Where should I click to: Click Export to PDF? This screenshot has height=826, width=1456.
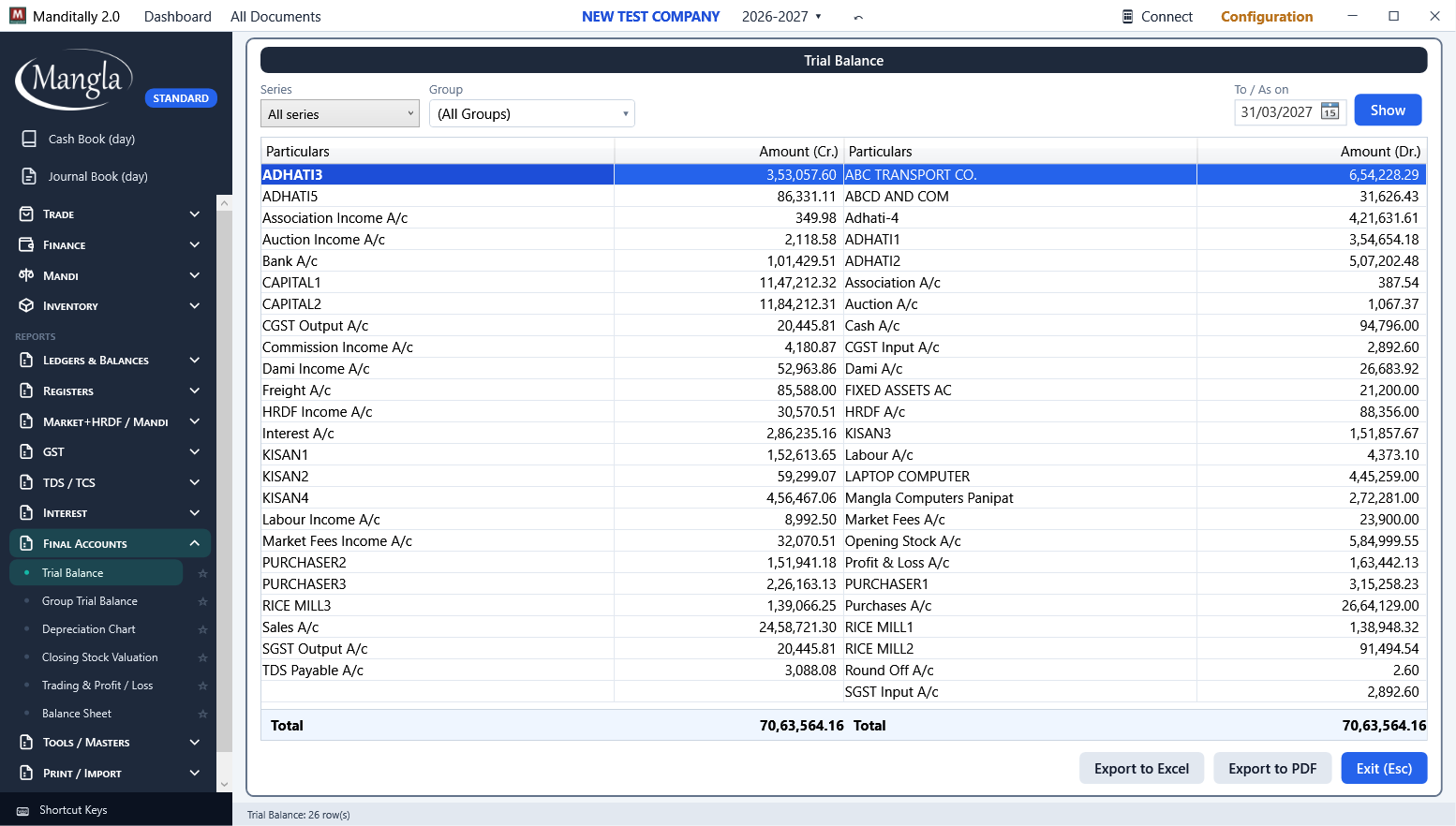1272,768
